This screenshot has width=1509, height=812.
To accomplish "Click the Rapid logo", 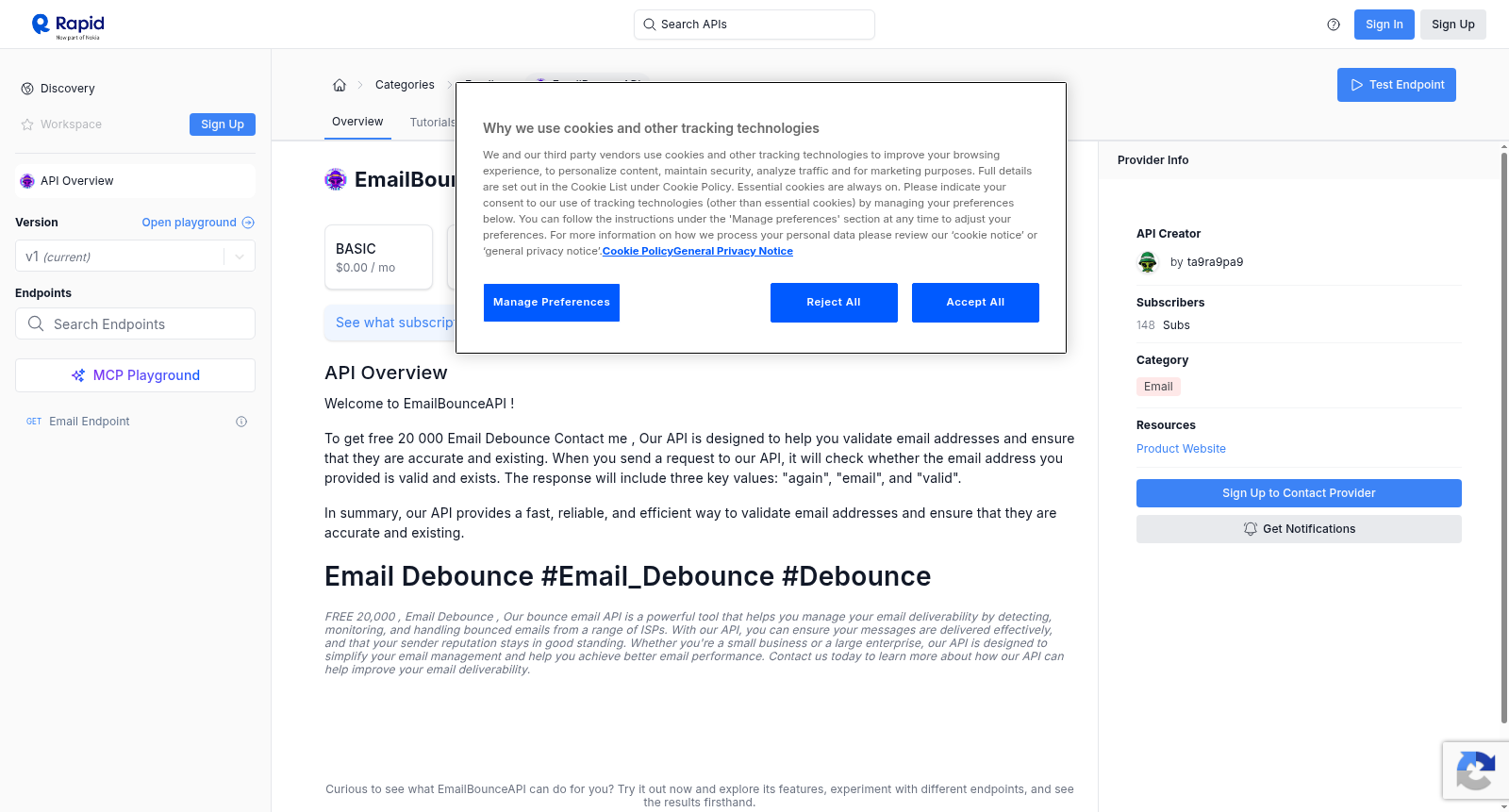I will [x=68, y=25].
